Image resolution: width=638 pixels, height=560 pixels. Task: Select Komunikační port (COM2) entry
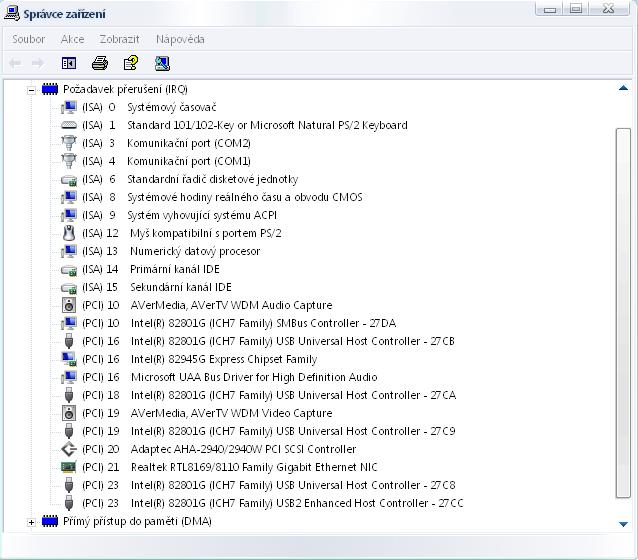[x=188, y=143]
